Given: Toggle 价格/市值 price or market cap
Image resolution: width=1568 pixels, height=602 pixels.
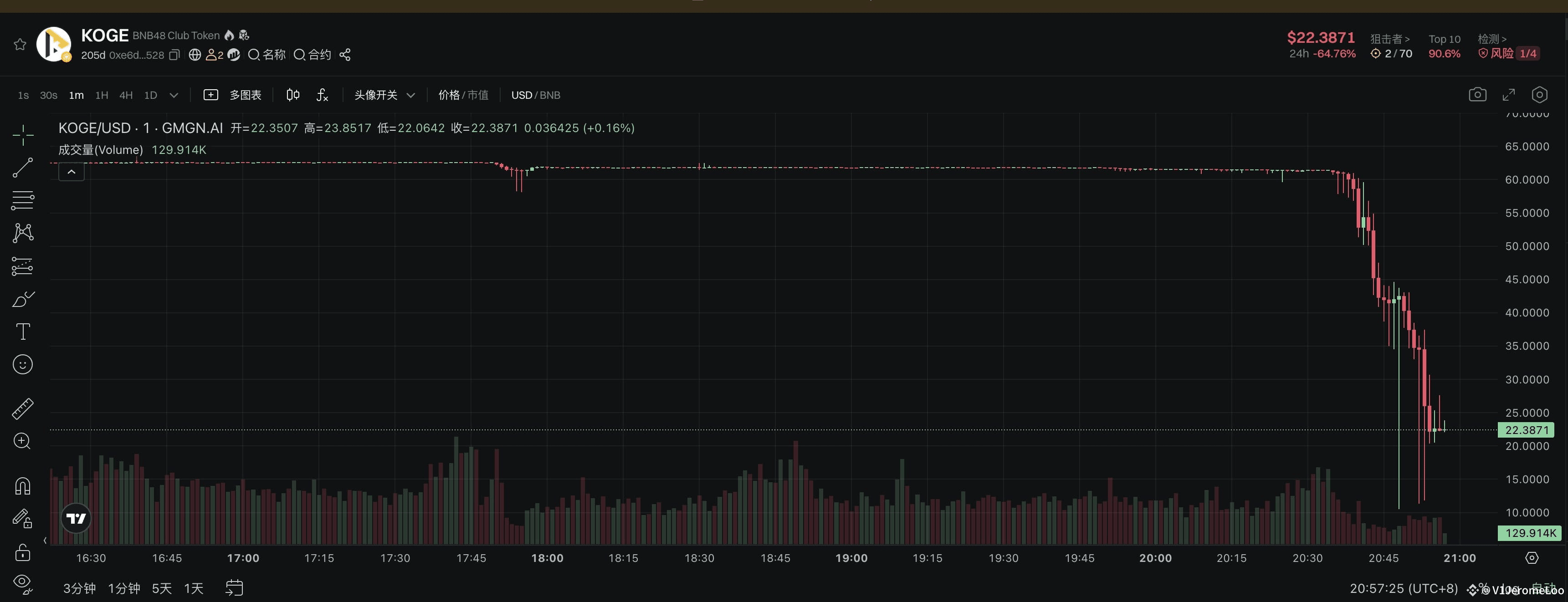Looking at the screenshot, I should [463, 95].
